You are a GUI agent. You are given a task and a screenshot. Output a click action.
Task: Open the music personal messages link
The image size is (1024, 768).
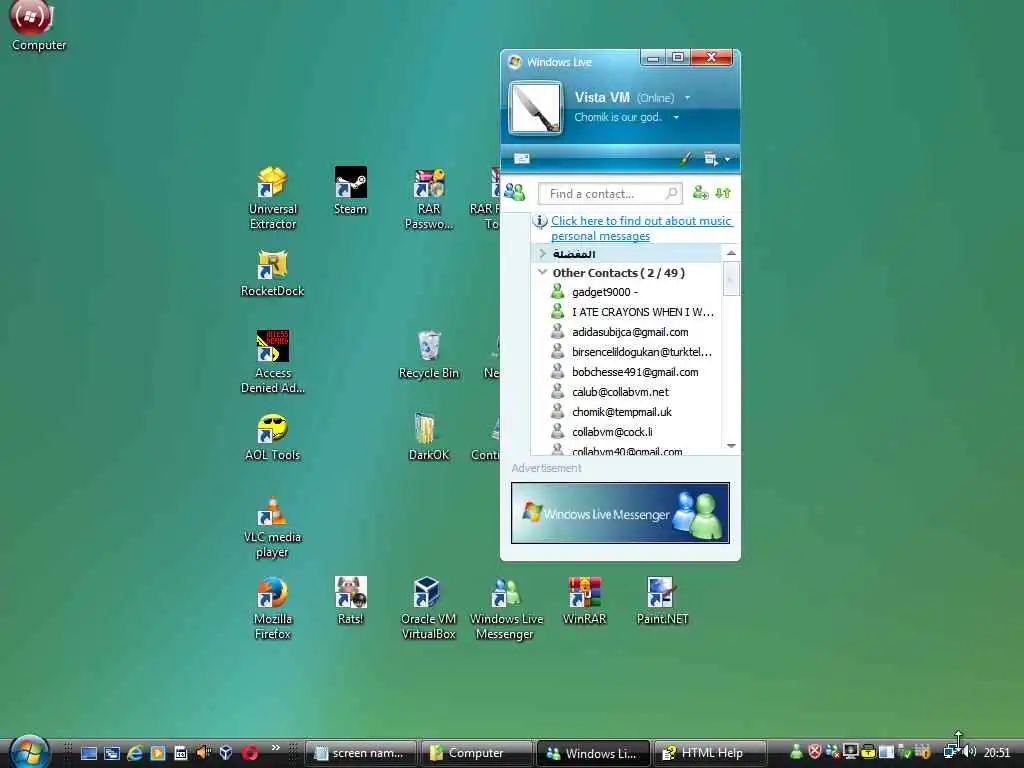click(x=641, y=229)
